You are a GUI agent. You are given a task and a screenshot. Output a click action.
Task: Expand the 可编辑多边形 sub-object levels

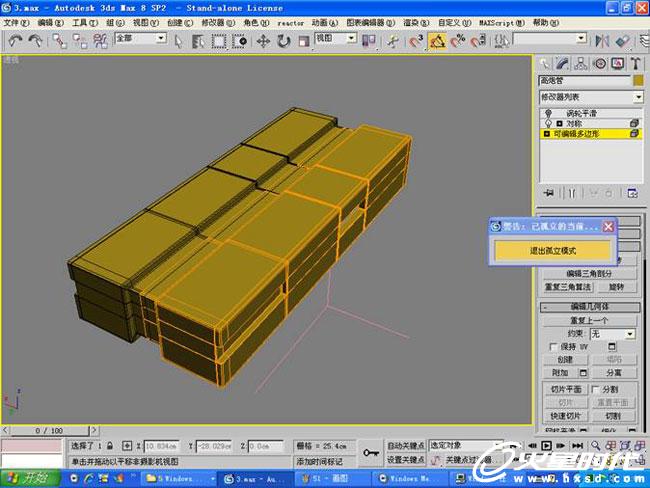click(546, 134)
